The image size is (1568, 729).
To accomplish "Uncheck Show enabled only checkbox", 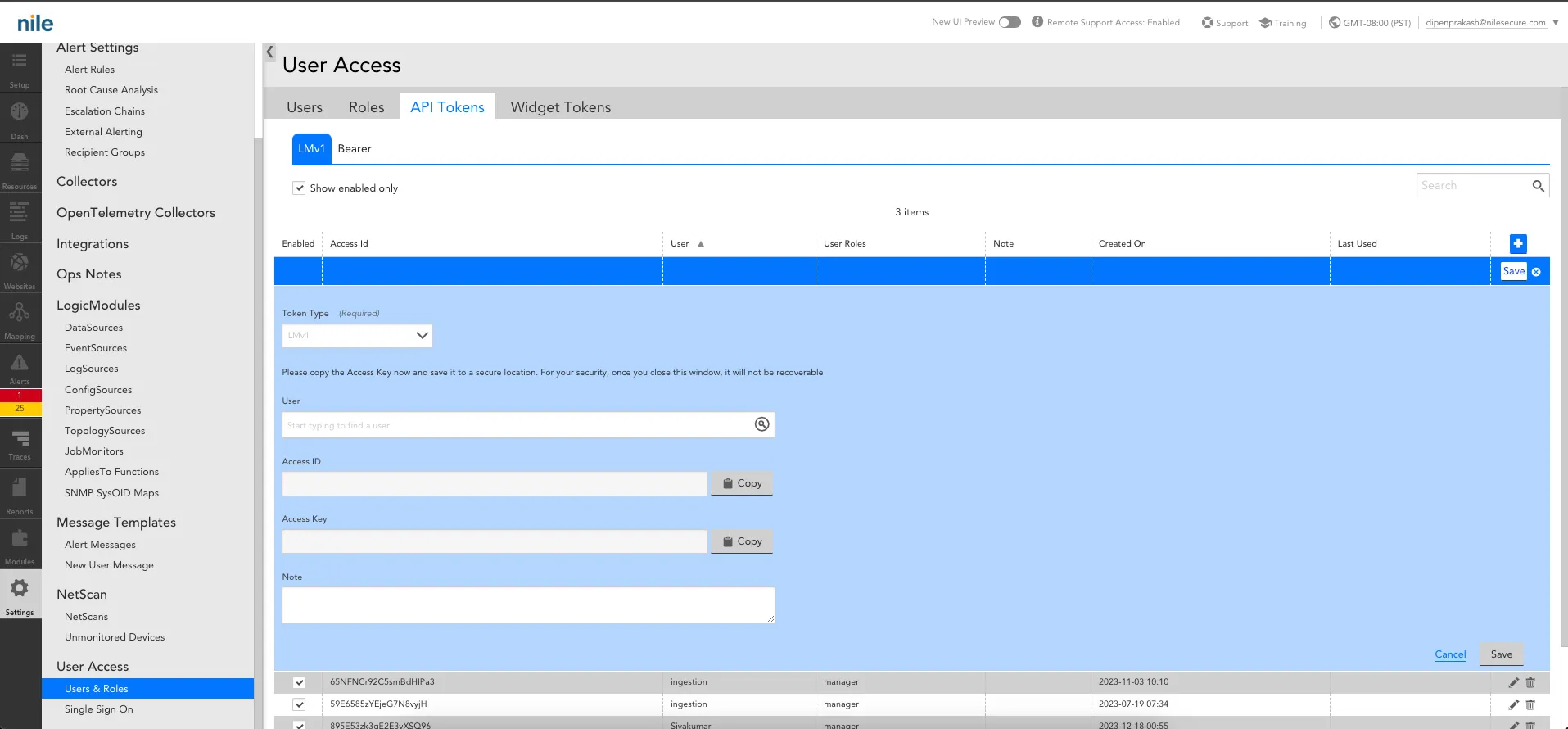I will (x=300, y=188).
